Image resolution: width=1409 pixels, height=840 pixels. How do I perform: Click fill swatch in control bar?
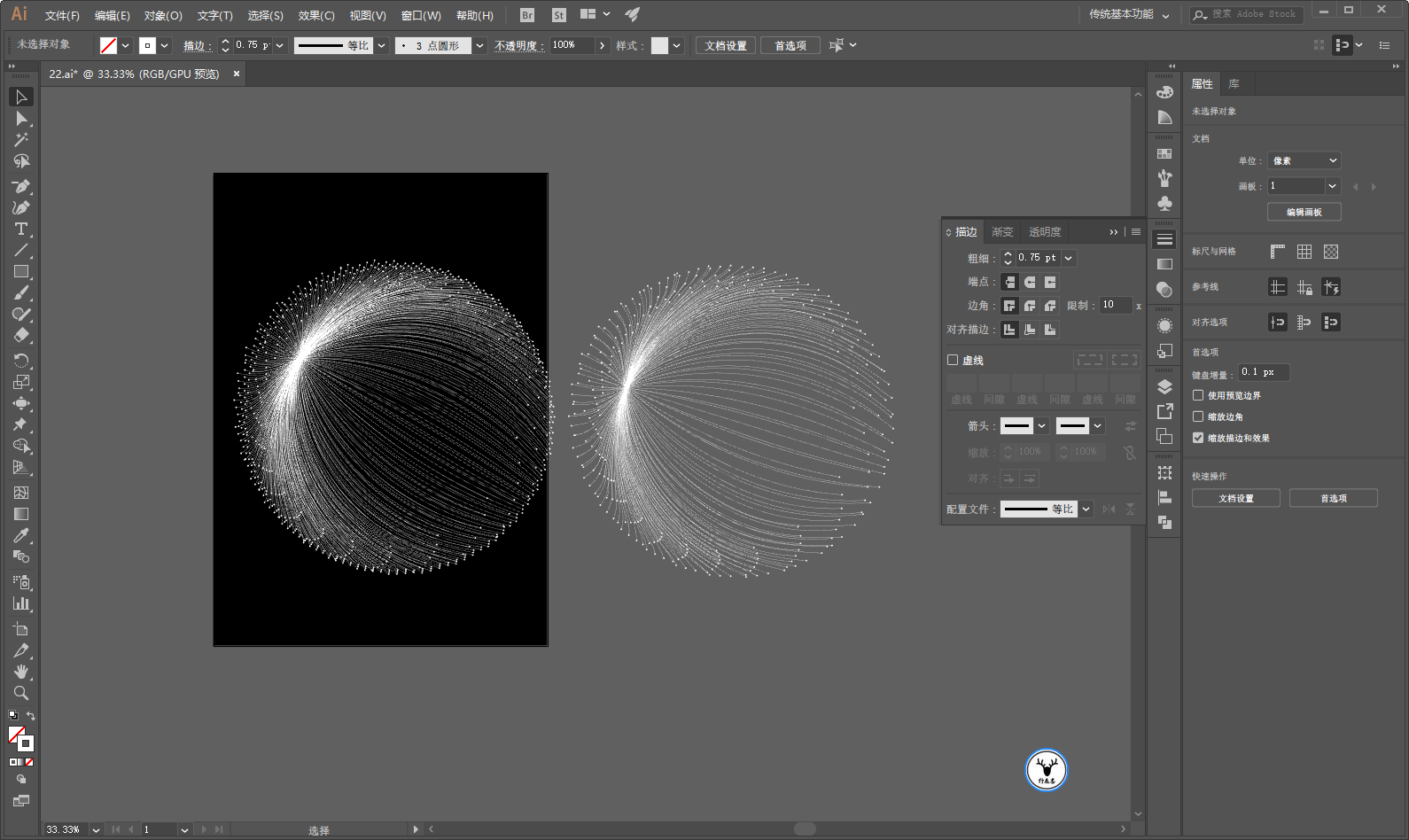click(108, 45)
